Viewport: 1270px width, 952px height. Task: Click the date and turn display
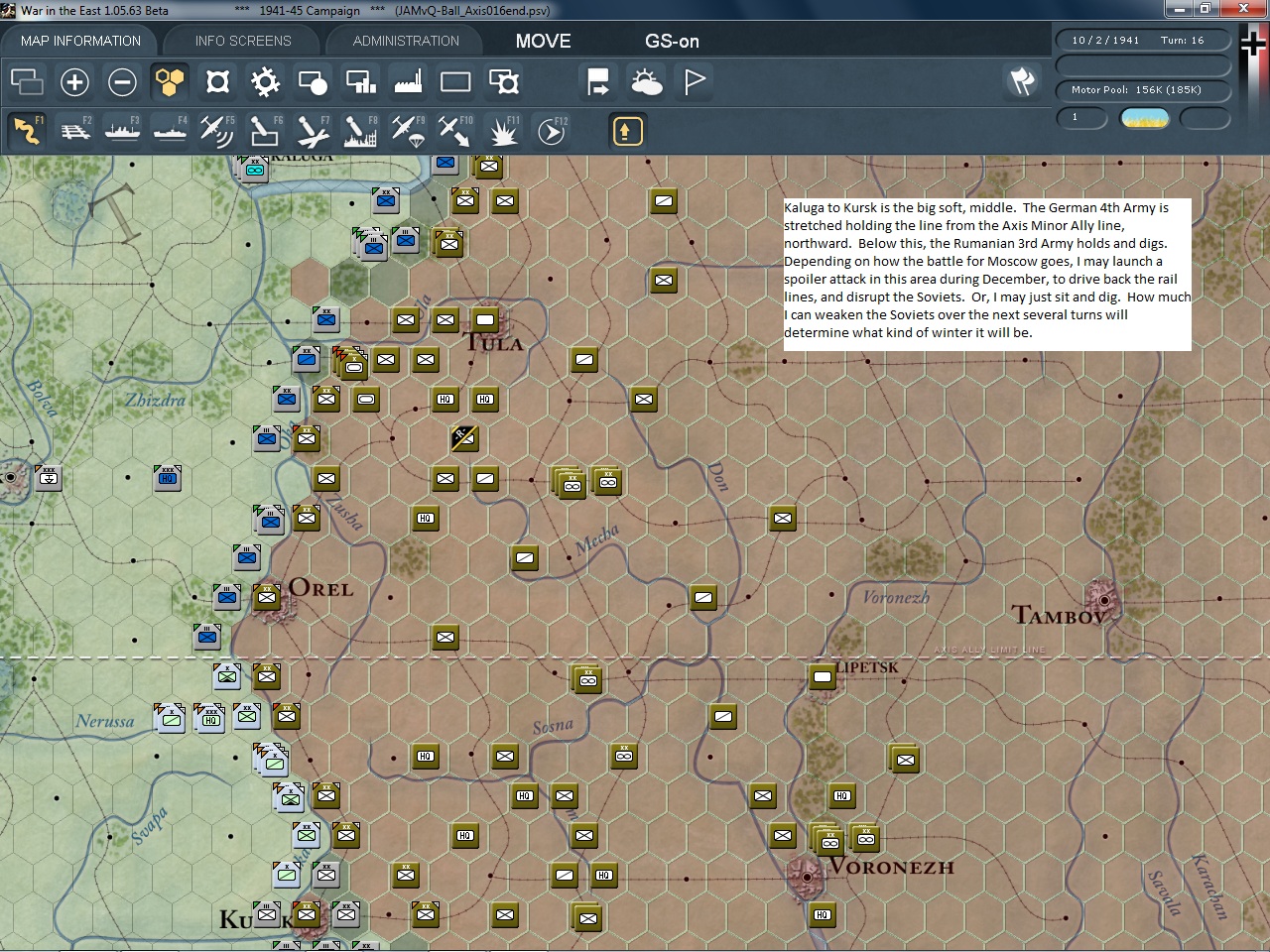(x=1141, y=41)
